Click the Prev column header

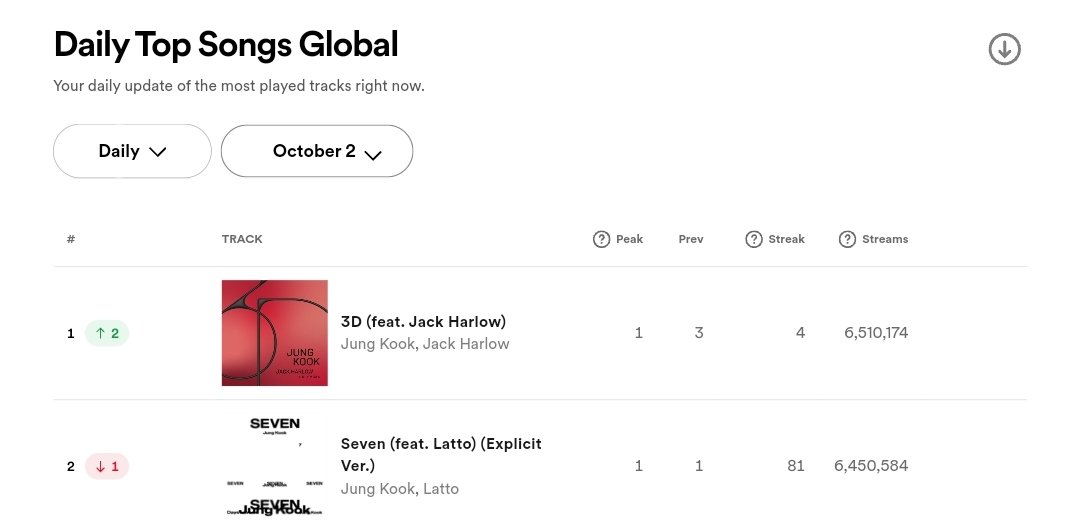[691, 239]
